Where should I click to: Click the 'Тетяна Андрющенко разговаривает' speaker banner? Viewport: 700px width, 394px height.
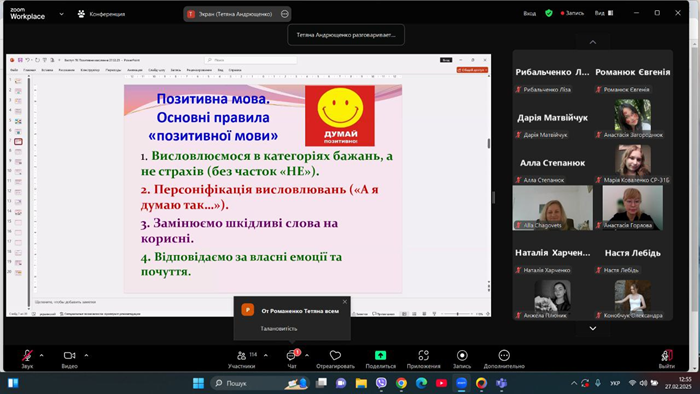click(x=346, y=35)
